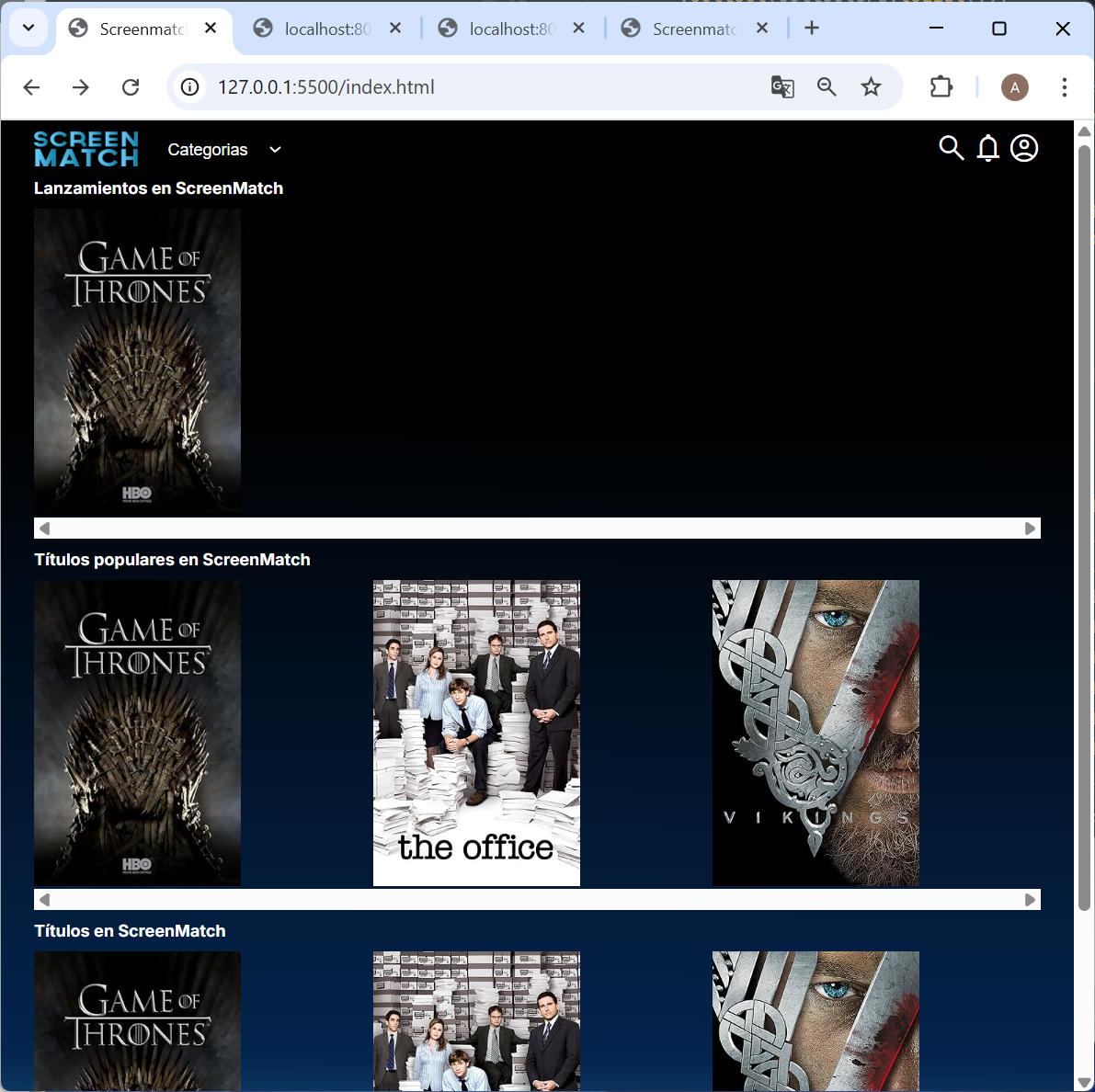The image size is (1095, 1092).
Task: Click the ScreenMatch logo
Action: click(86, 149)
